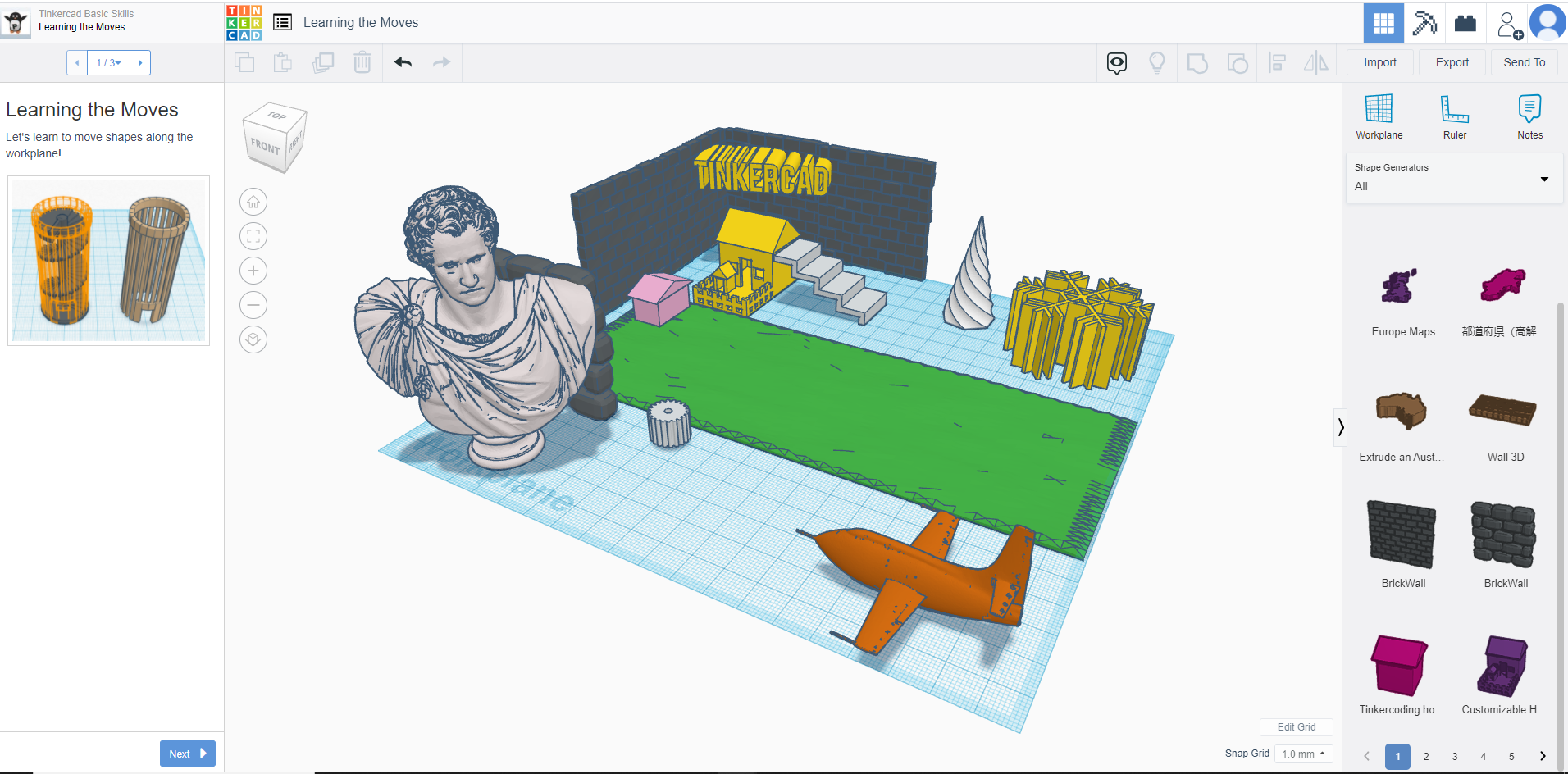Image resolution: width=1568 pixels, height=774 pixels.
Task: Go to shapes page 5
Action: 1511,756
